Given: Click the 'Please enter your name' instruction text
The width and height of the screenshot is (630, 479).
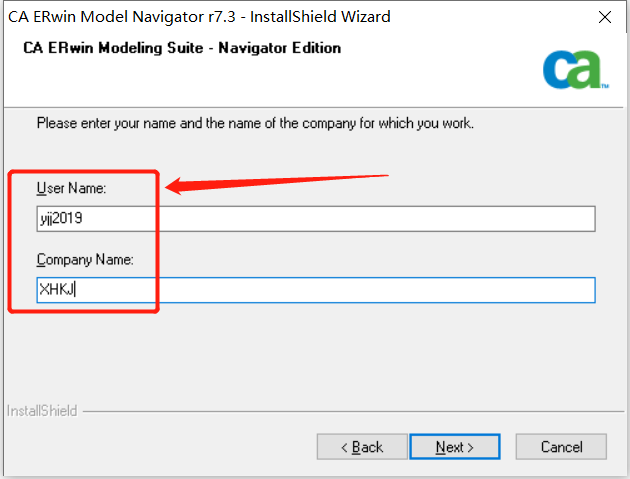Looking at the screenshot, I should [255, 123].
